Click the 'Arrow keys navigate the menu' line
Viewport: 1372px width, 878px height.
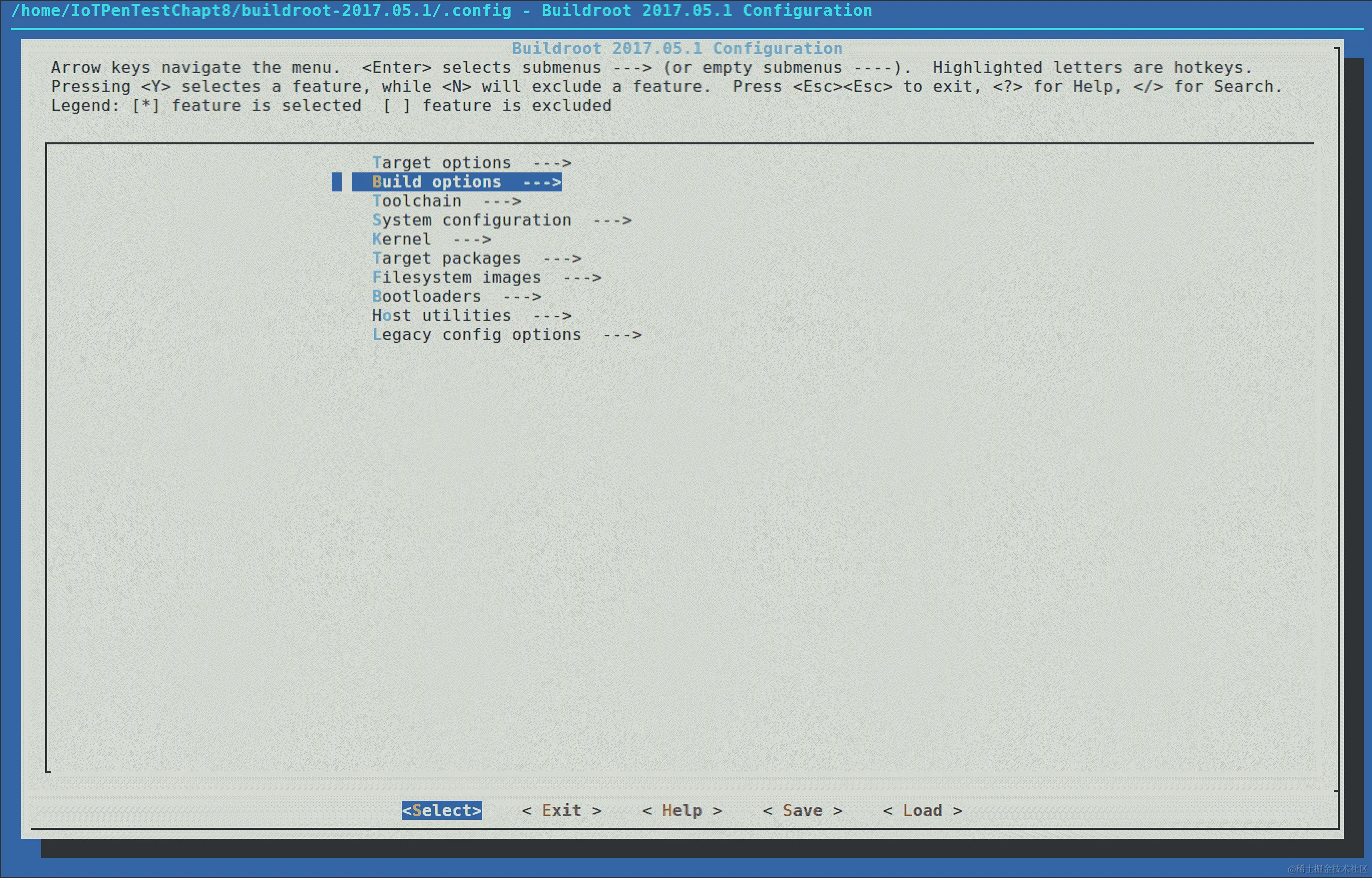point(651,68)
